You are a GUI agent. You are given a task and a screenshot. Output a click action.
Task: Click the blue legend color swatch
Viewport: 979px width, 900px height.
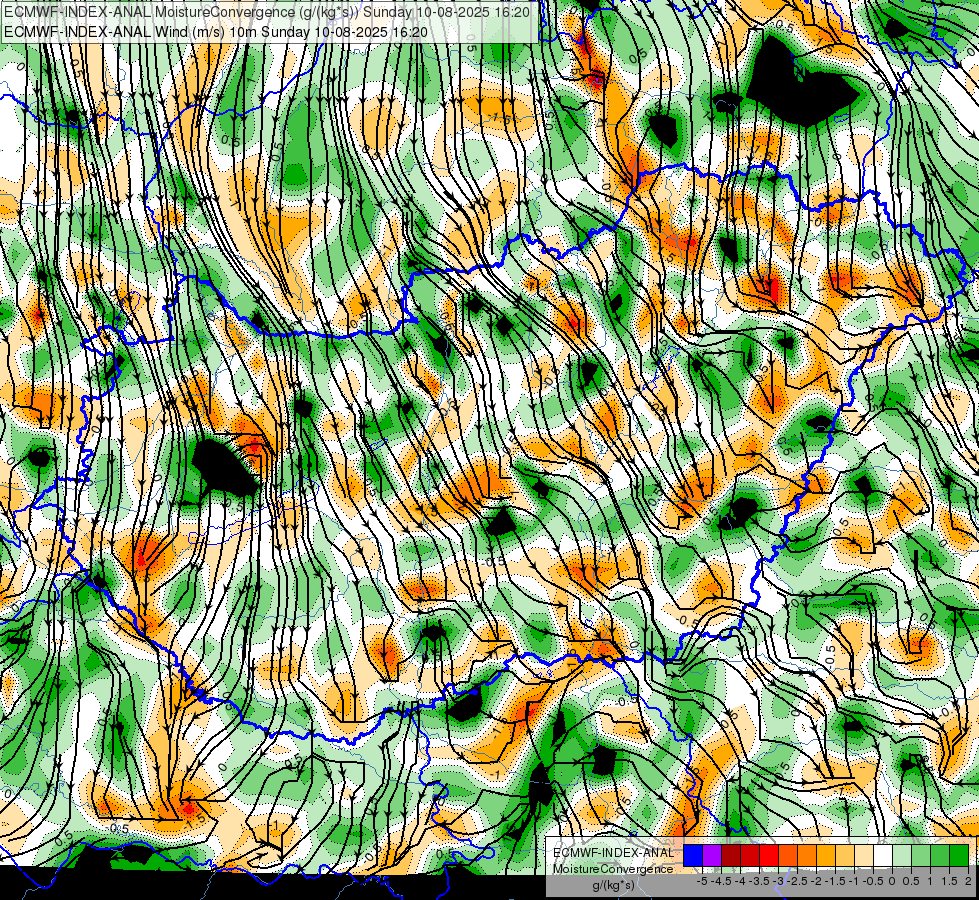tap(693, 856)
